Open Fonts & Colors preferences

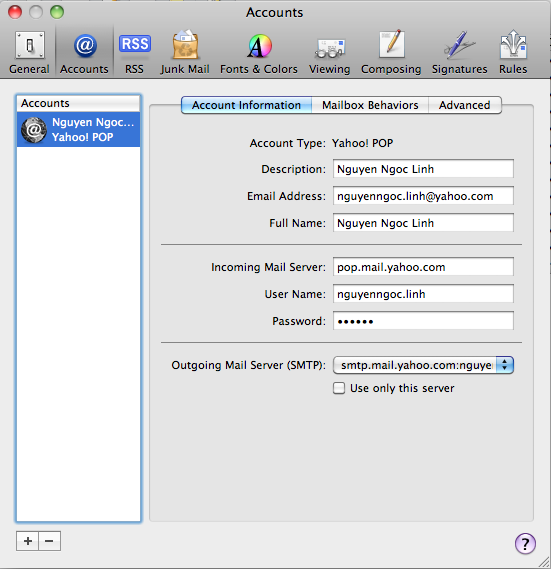point(259,53)
